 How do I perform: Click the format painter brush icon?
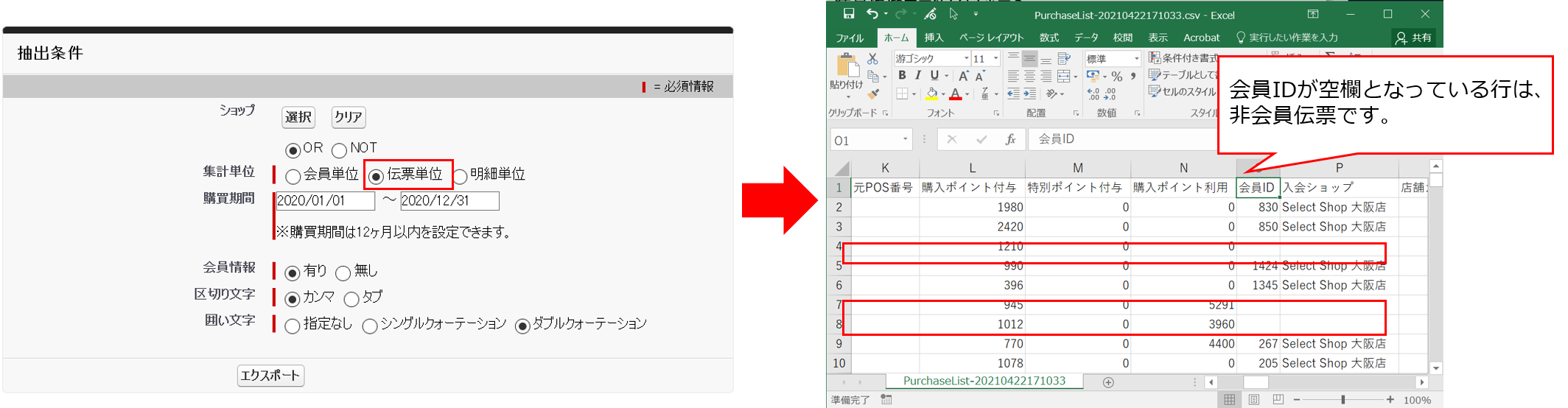click(x=874, y=94)
